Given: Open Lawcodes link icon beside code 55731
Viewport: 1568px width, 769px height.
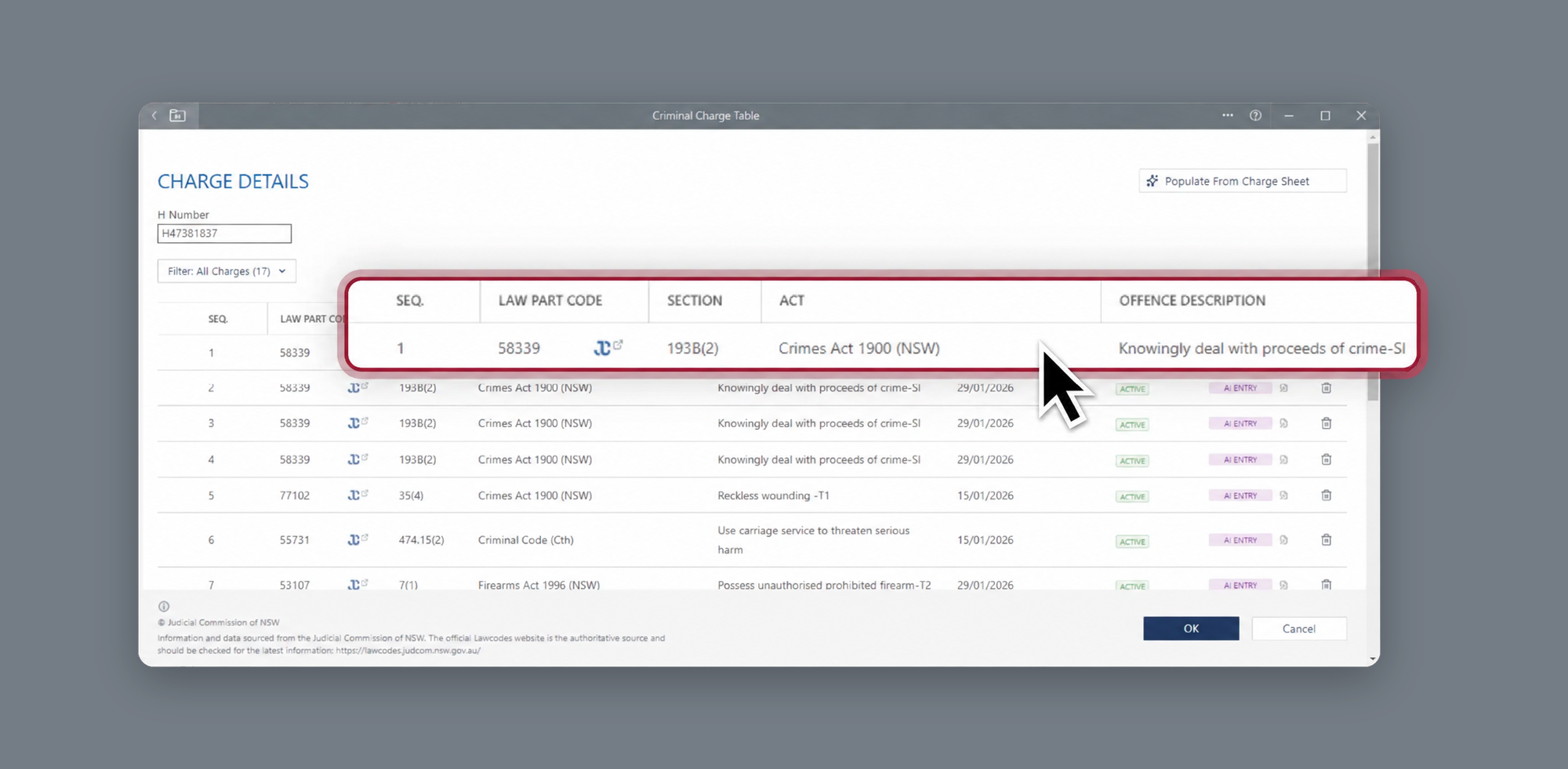Looking at the screenshot, I should click(x=358, y=539).
